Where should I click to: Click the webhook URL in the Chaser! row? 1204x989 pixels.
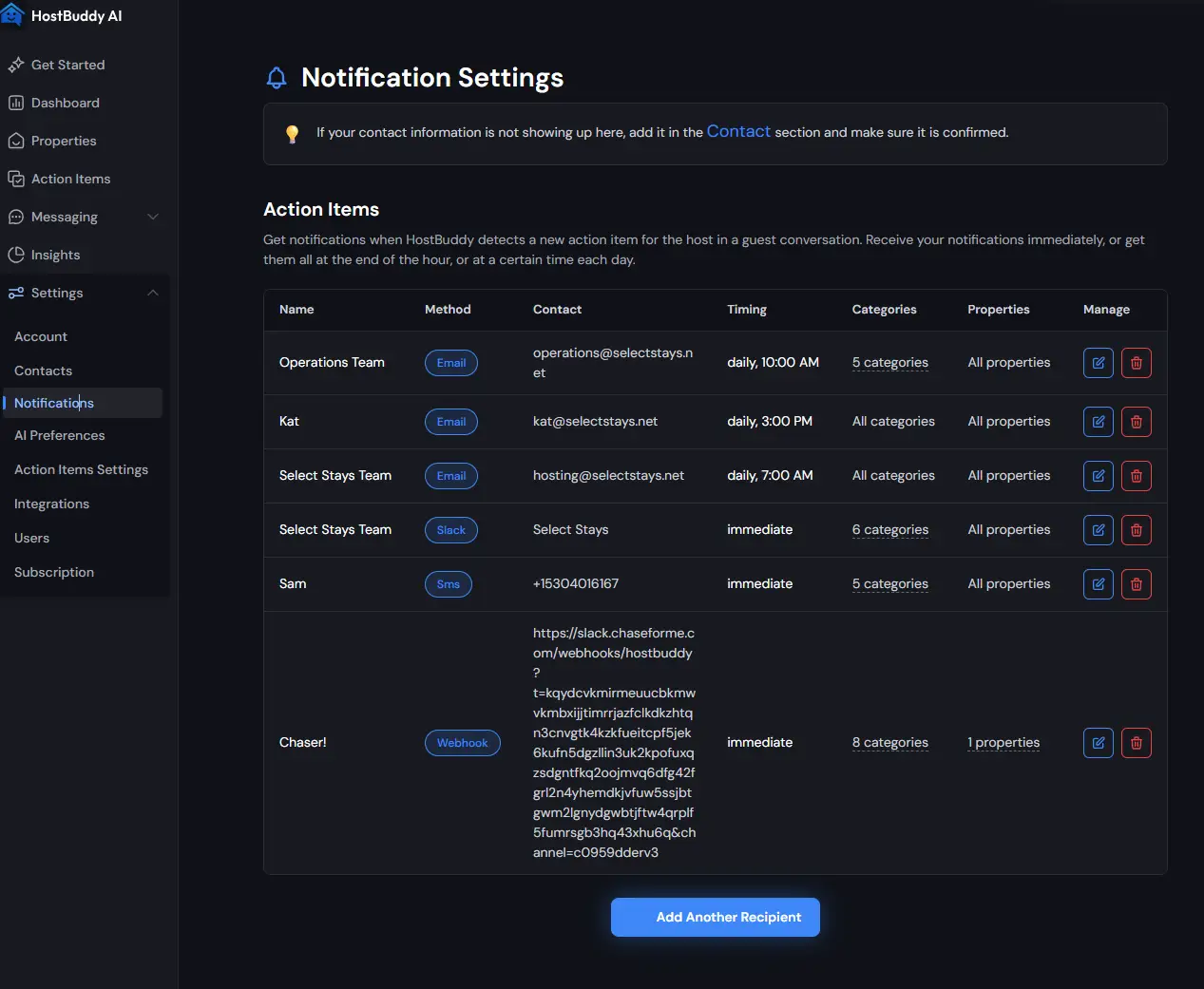pos(614,742)
